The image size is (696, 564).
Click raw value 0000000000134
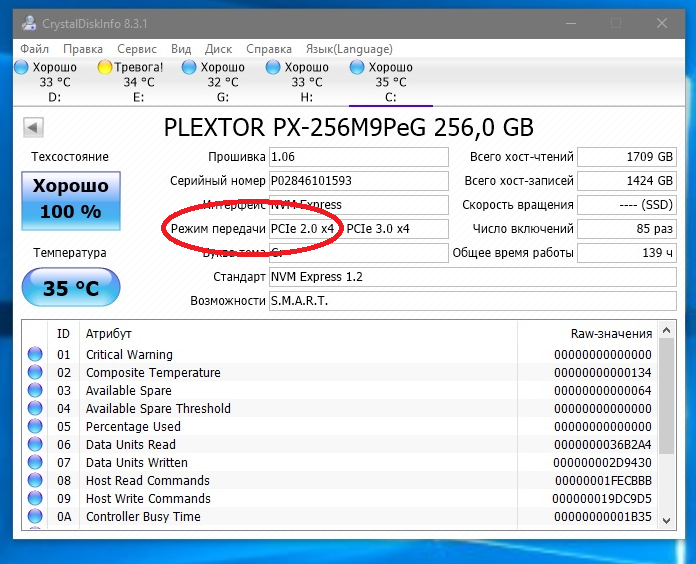tap(603, 373)
